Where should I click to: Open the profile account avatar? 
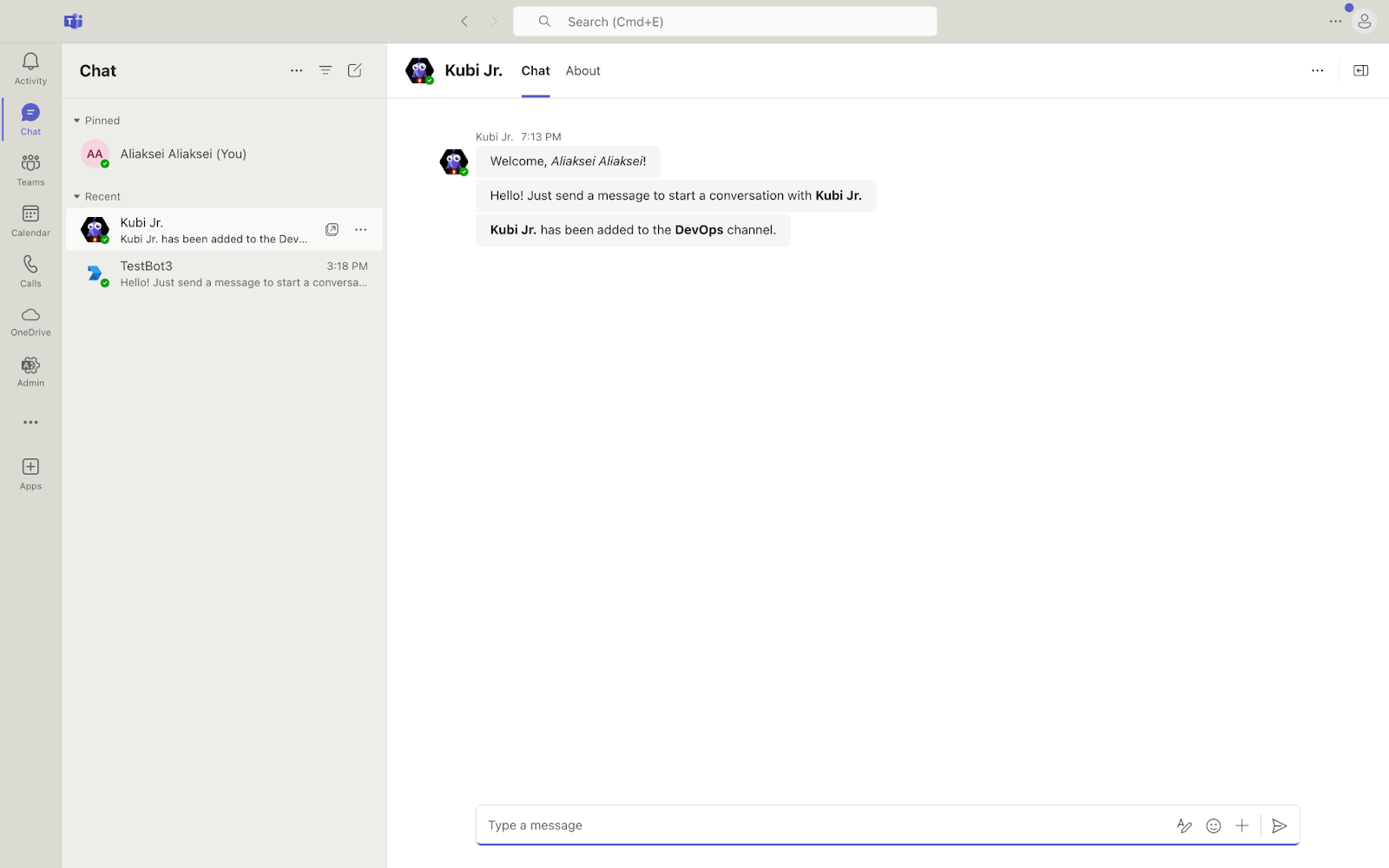pos(1365,22)
